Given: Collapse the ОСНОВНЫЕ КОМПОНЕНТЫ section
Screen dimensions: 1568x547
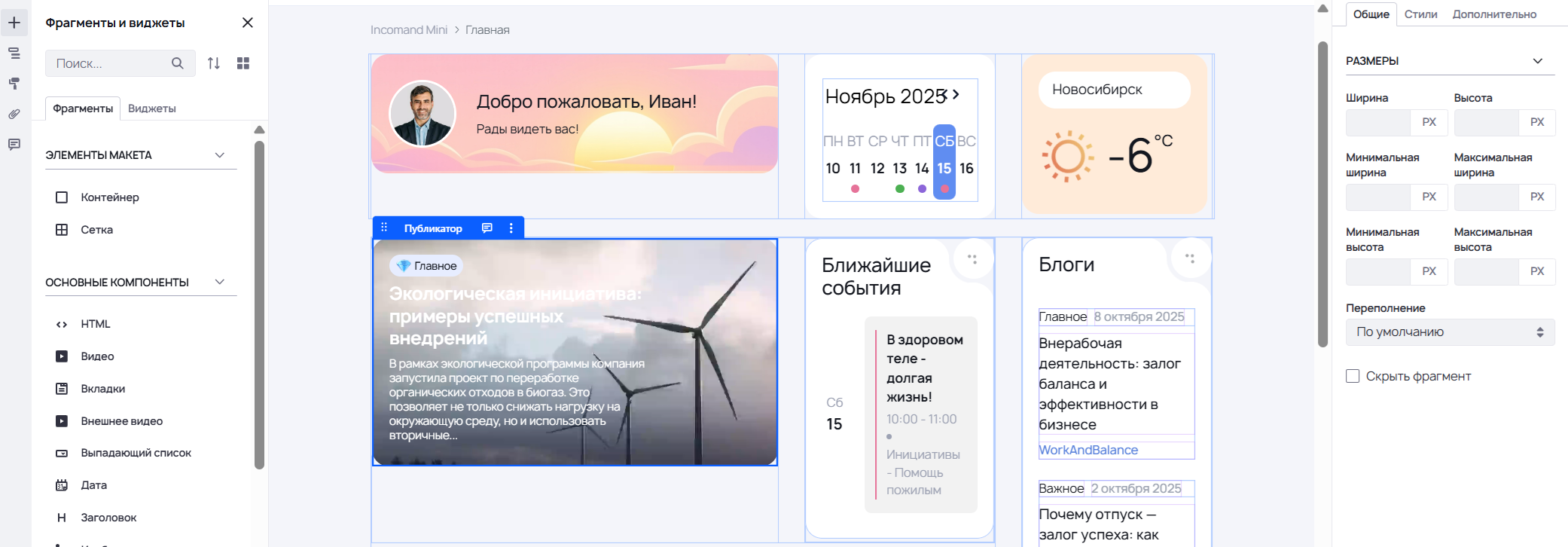Looking at the screenshot, I should point(220,283).
